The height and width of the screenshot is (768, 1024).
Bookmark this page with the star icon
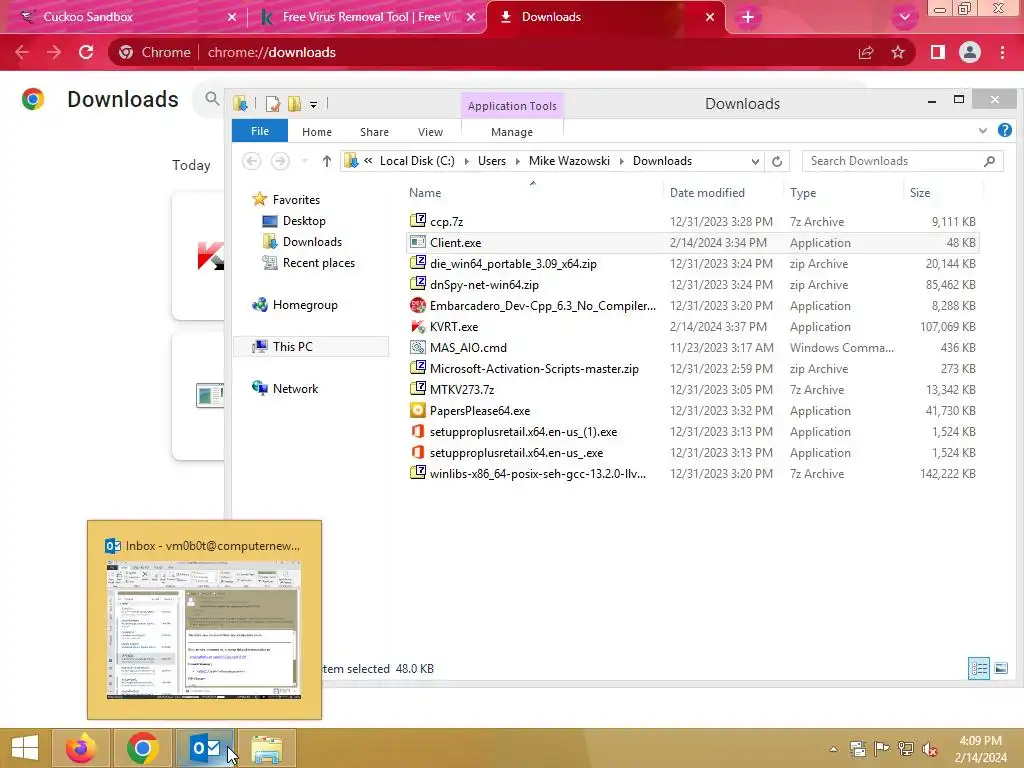pos(898,52)
